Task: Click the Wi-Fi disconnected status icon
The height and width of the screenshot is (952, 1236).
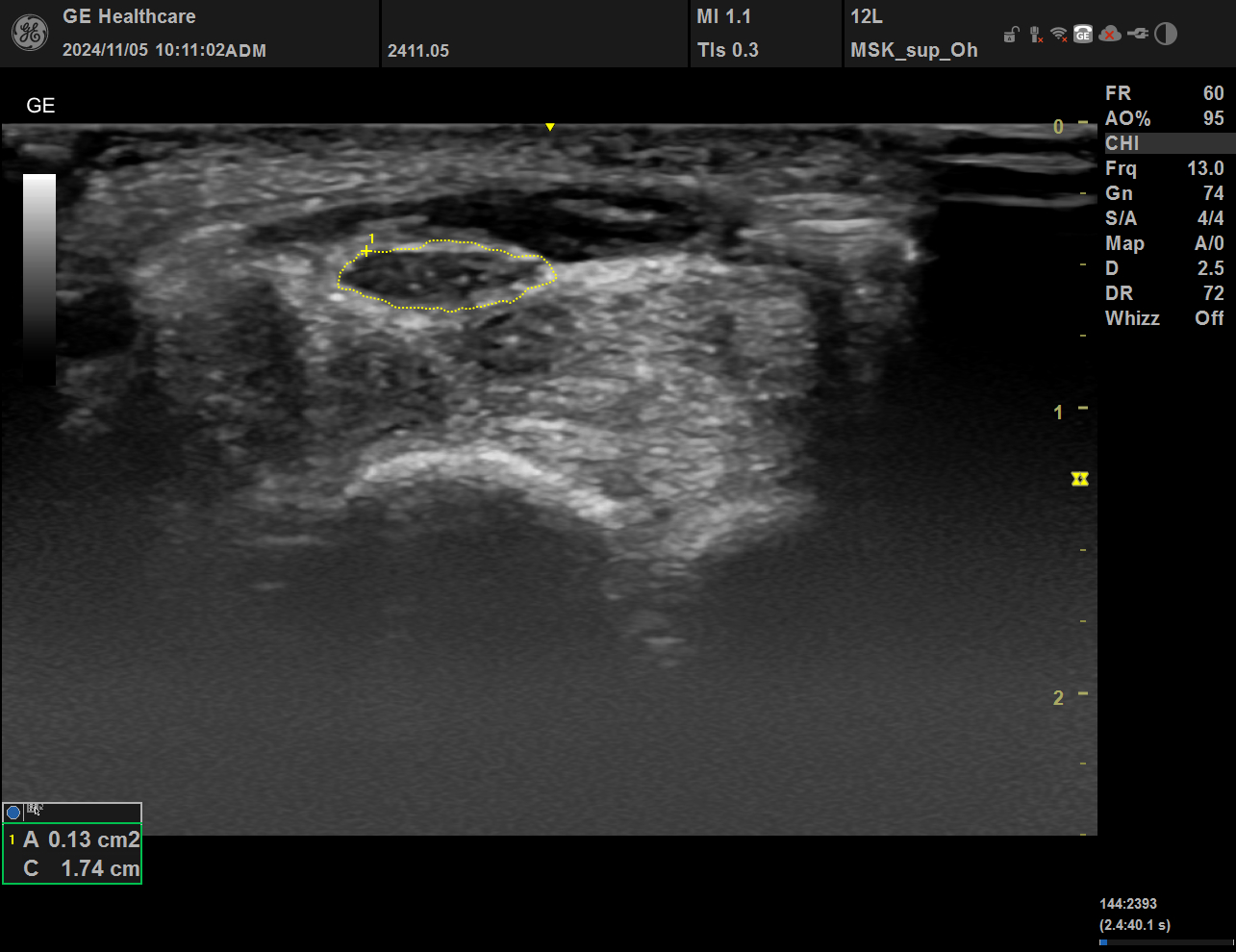Action: pyautogui.click(x=1059, y=35)
